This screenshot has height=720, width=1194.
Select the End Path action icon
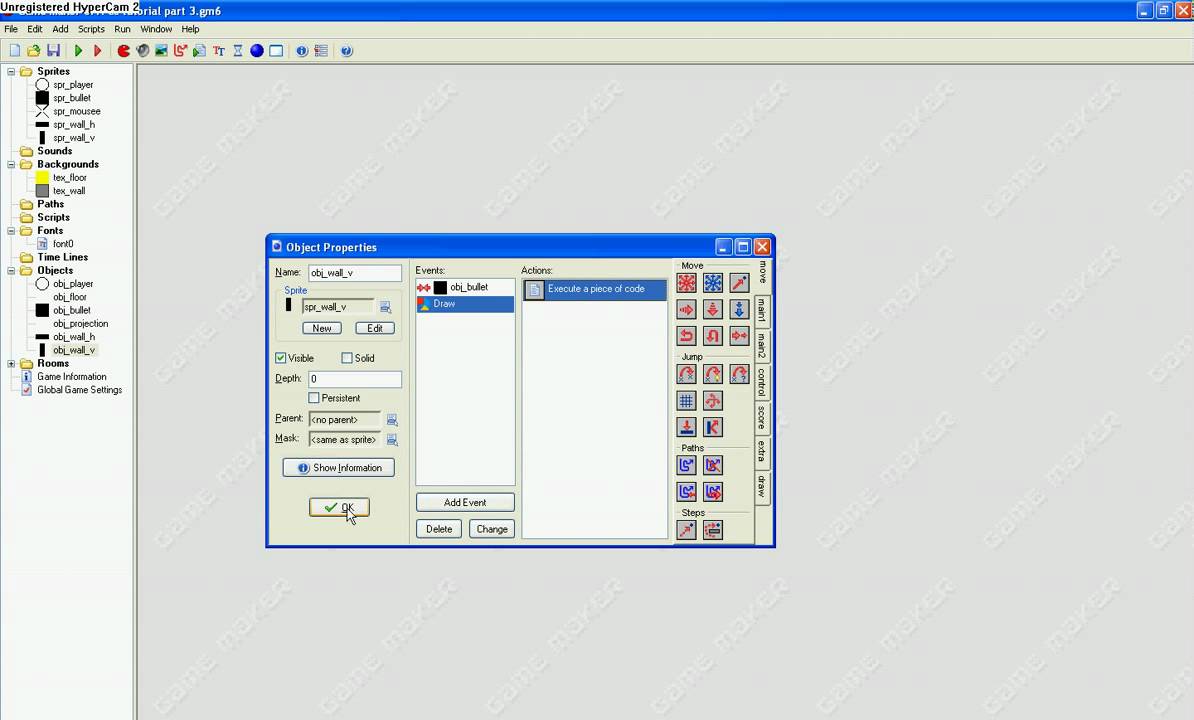[713, 465]
